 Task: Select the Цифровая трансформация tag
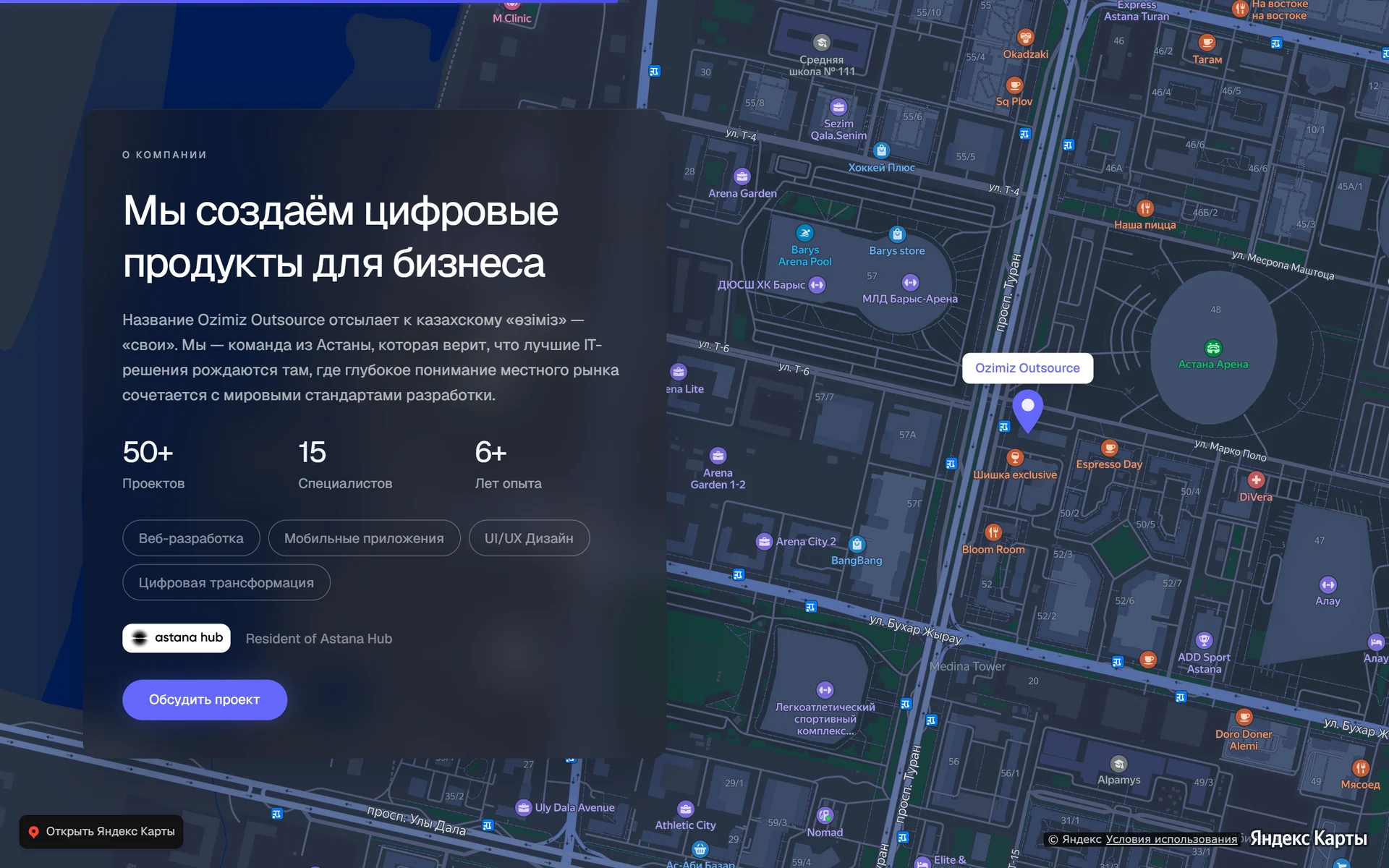tap(226, 582)
